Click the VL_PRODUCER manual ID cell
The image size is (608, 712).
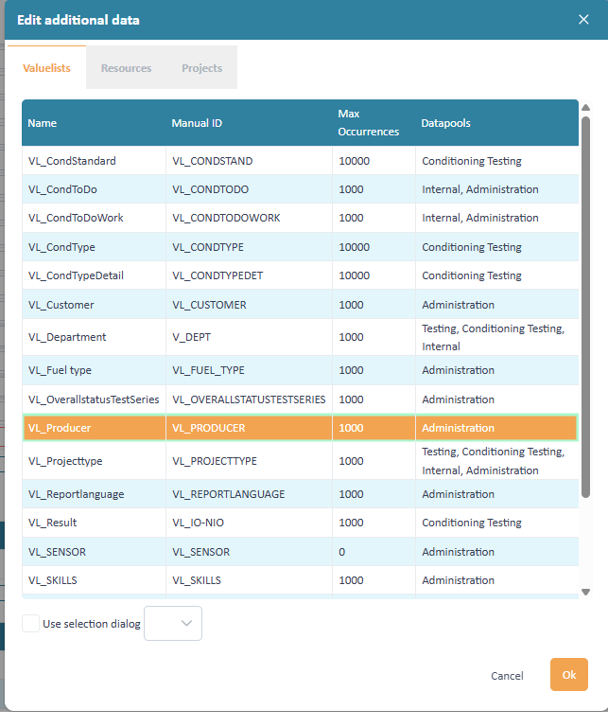[249, 428]
